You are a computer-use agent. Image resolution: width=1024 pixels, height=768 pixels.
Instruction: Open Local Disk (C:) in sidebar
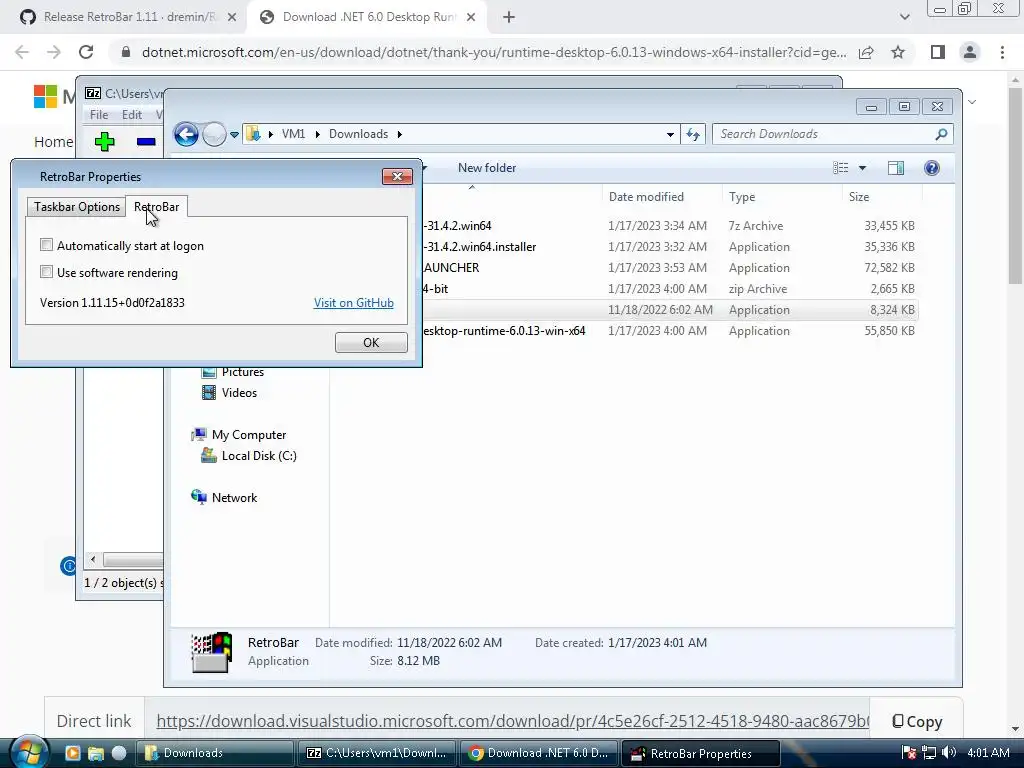259,456
